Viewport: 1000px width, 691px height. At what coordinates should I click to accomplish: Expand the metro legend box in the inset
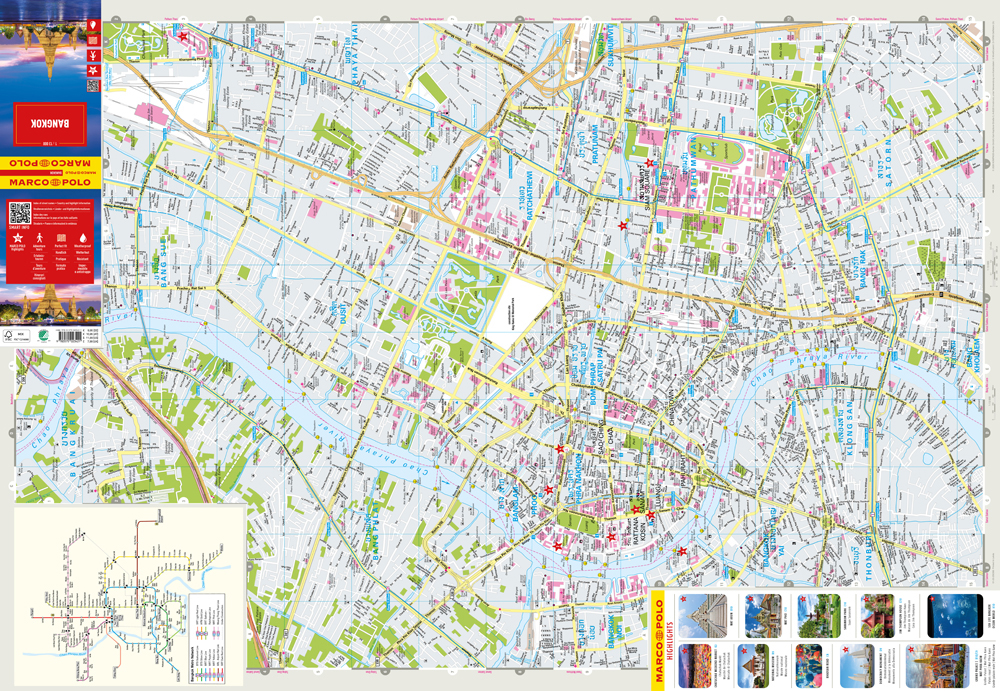point(208,637)
